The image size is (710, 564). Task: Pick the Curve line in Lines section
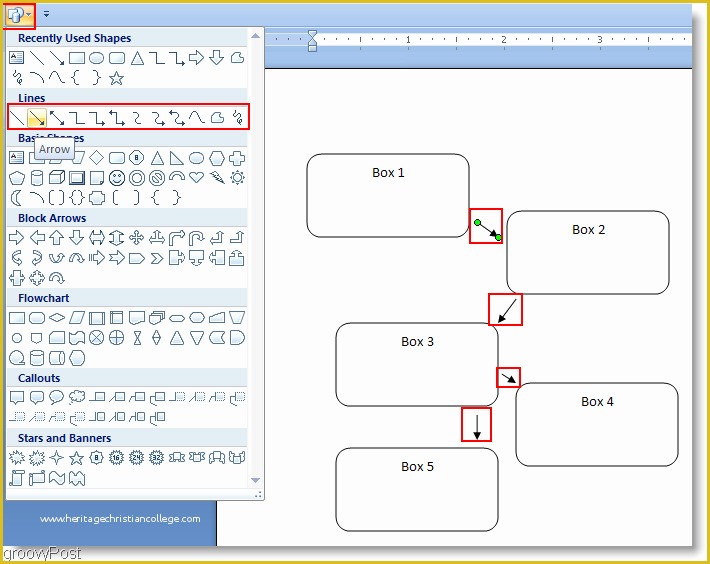click(196, 118)
